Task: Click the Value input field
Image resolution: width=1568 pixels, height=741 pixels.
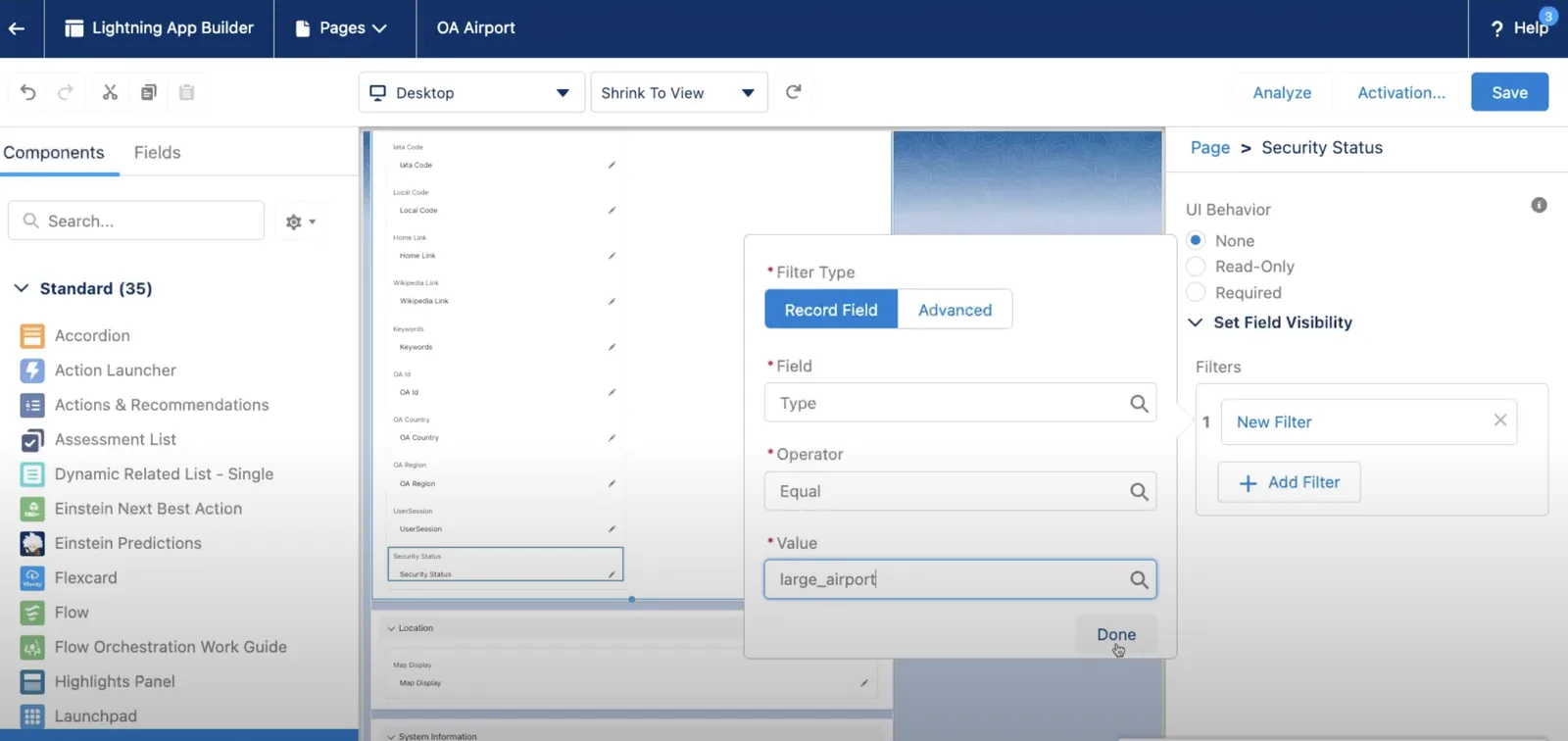Action: [959, 579]
